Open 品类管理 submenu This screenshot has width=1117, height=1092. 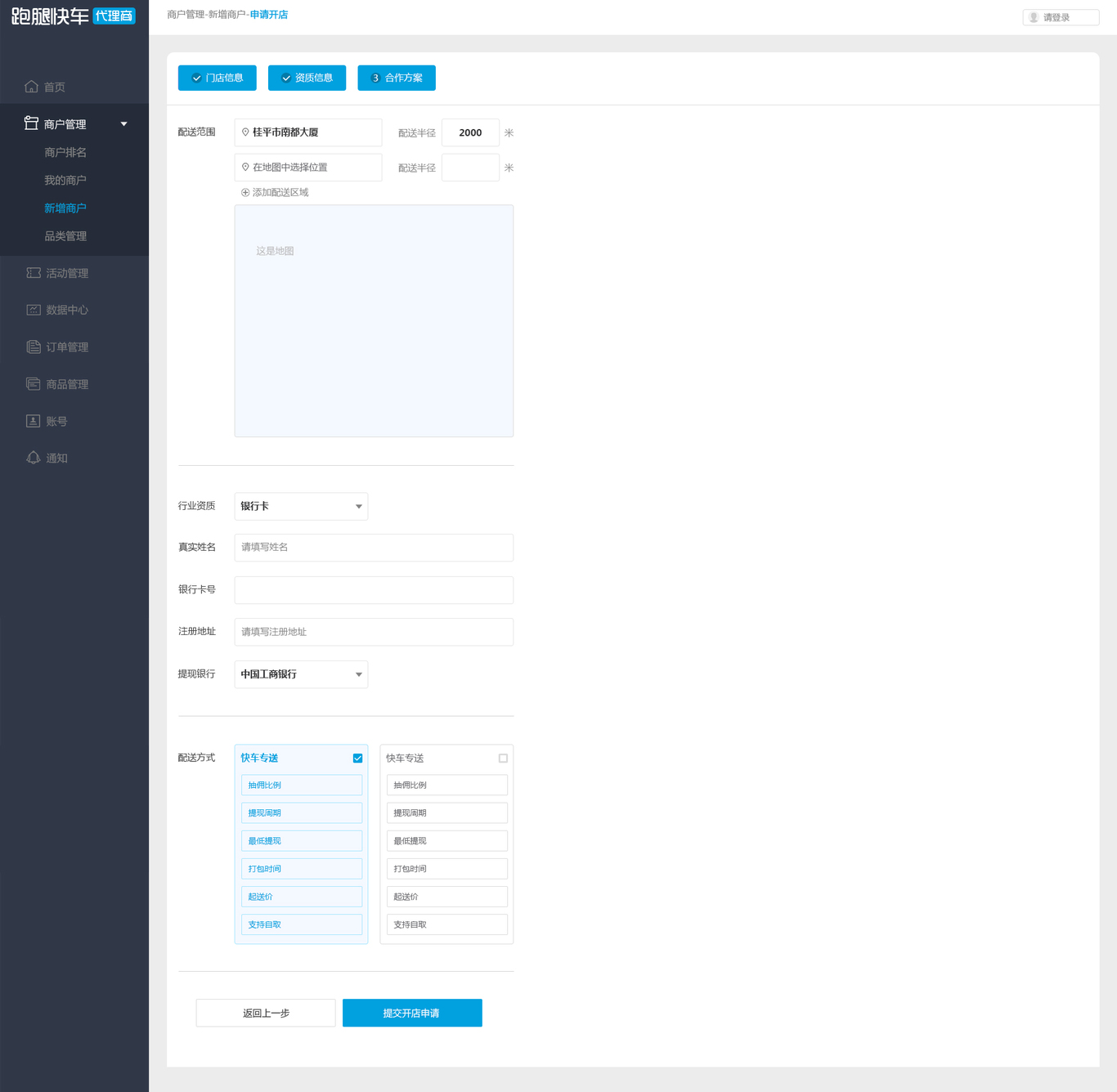(x=65, y=235)
